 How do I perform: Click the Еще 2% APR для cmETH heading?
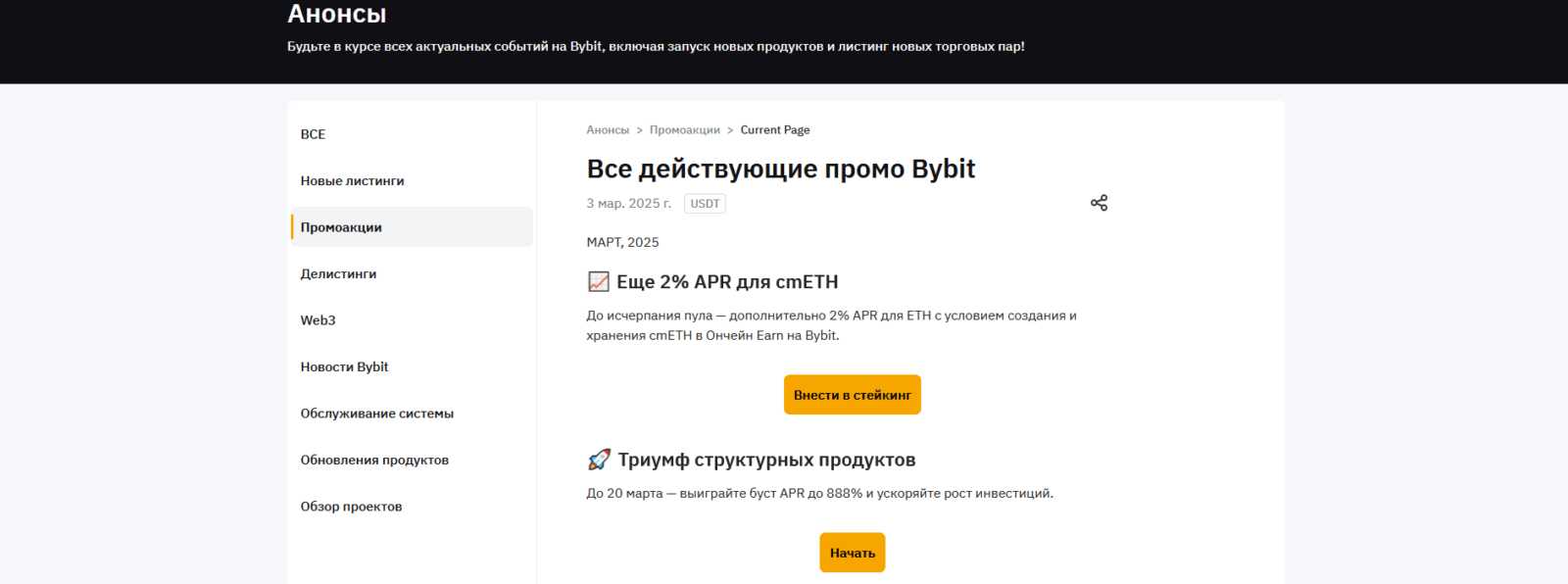(x=727, y=282)
